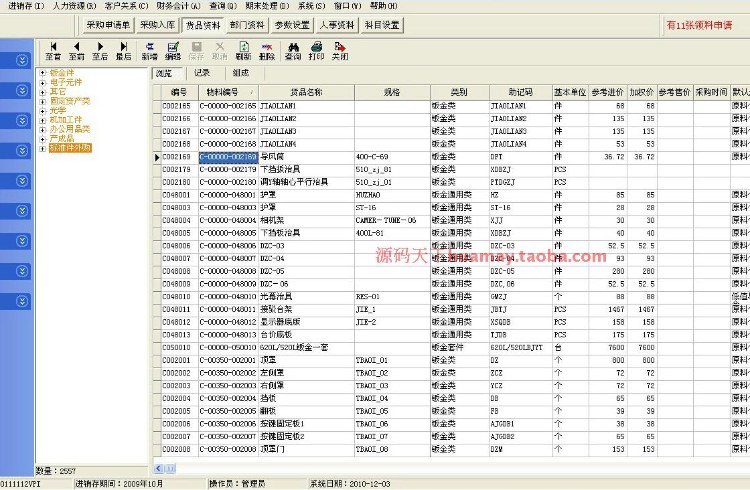Viewport: 750px width, 490px height.
Task: Go to previous record with 至前 icon
Action: click(x=77, y=51)
